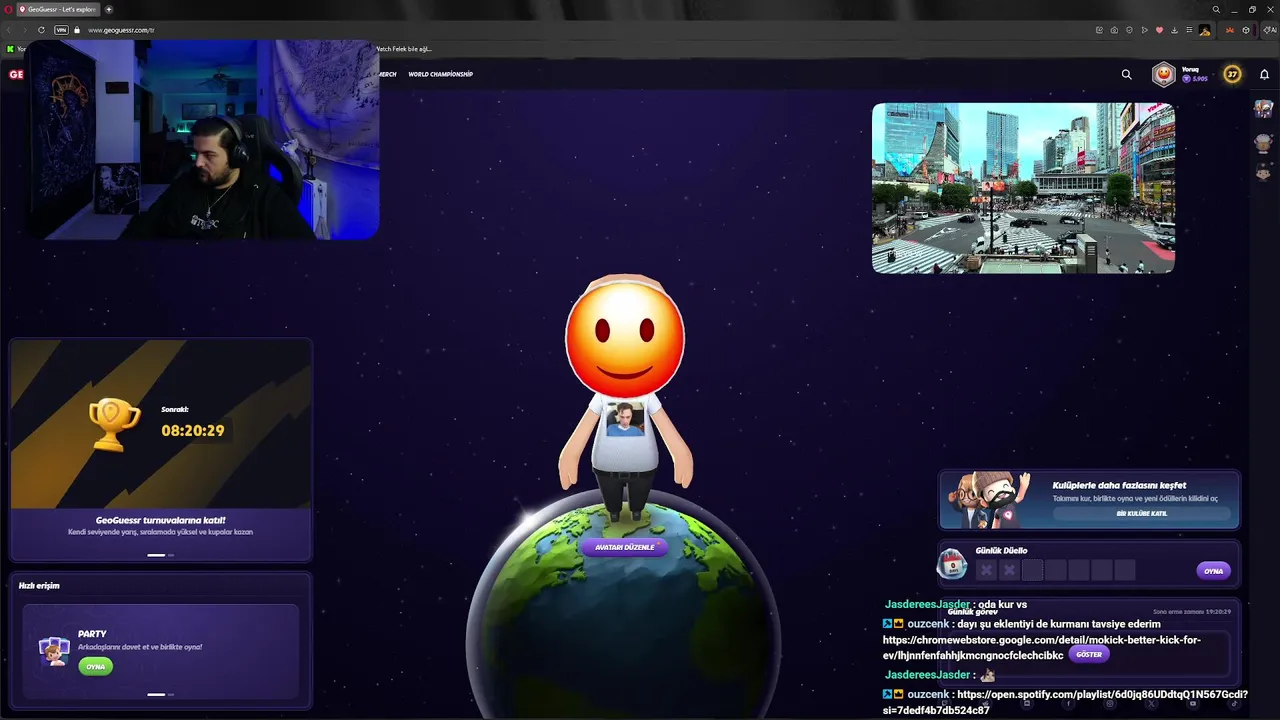Image resolution: width=1280 pixels, height=720 pixels.
Task: Select the GeoGuessr browser tab
Action: point(58,9)
